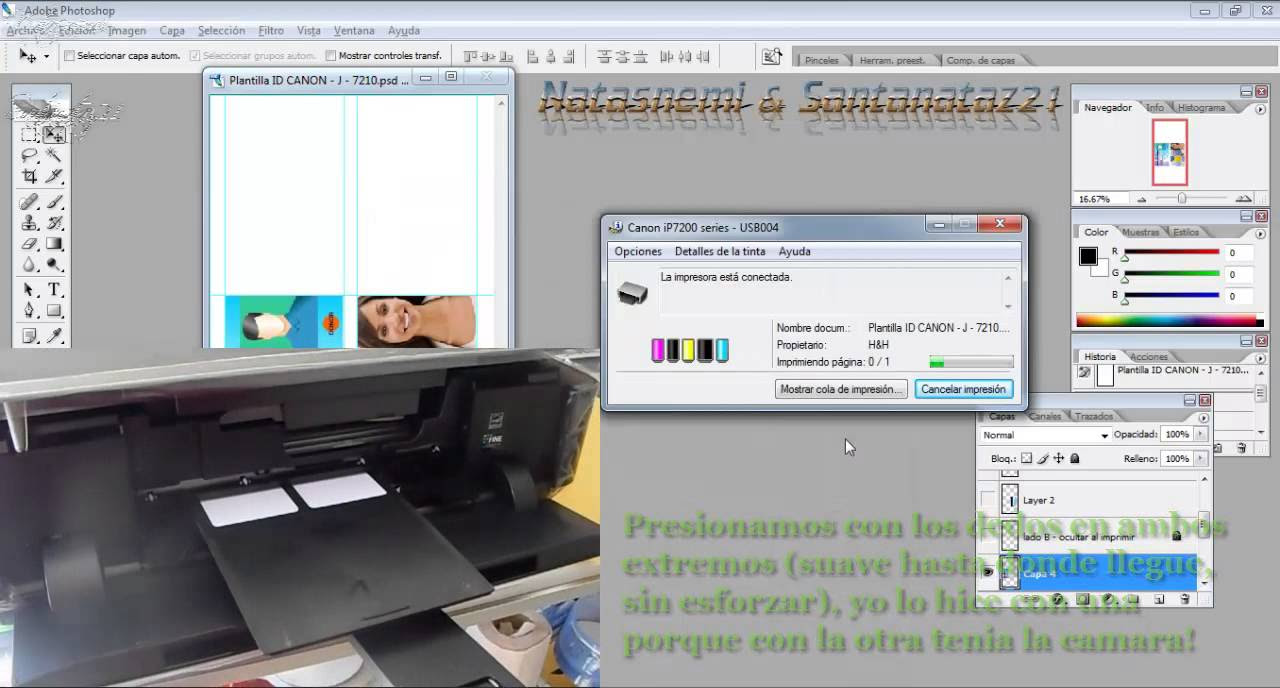
Task: Select the Path Selection tool
Action: pyautogui.click(x=30, y=290)
